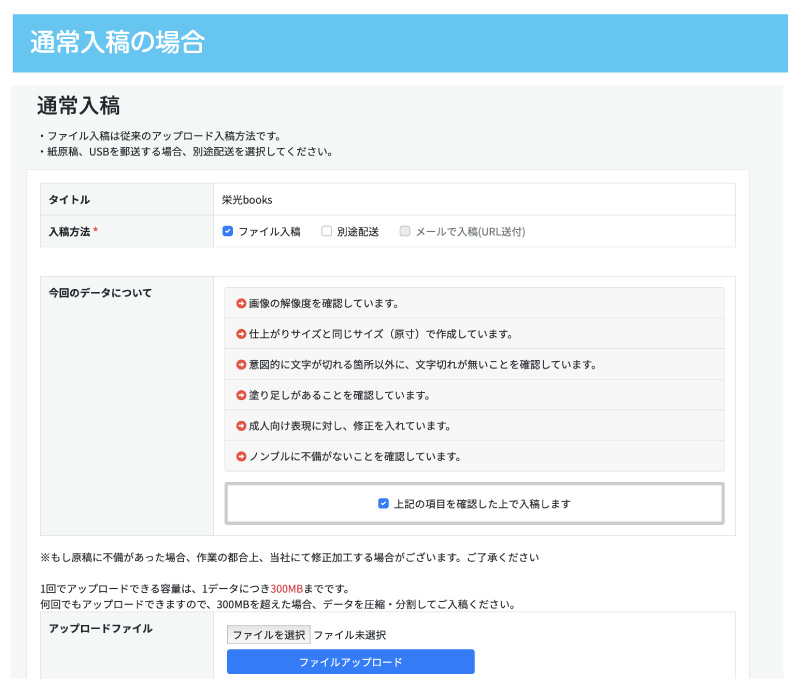
Task: Check the メールで入稿(URL送付) checkbox
Action: pyautogui.click(x=405, y=231)
